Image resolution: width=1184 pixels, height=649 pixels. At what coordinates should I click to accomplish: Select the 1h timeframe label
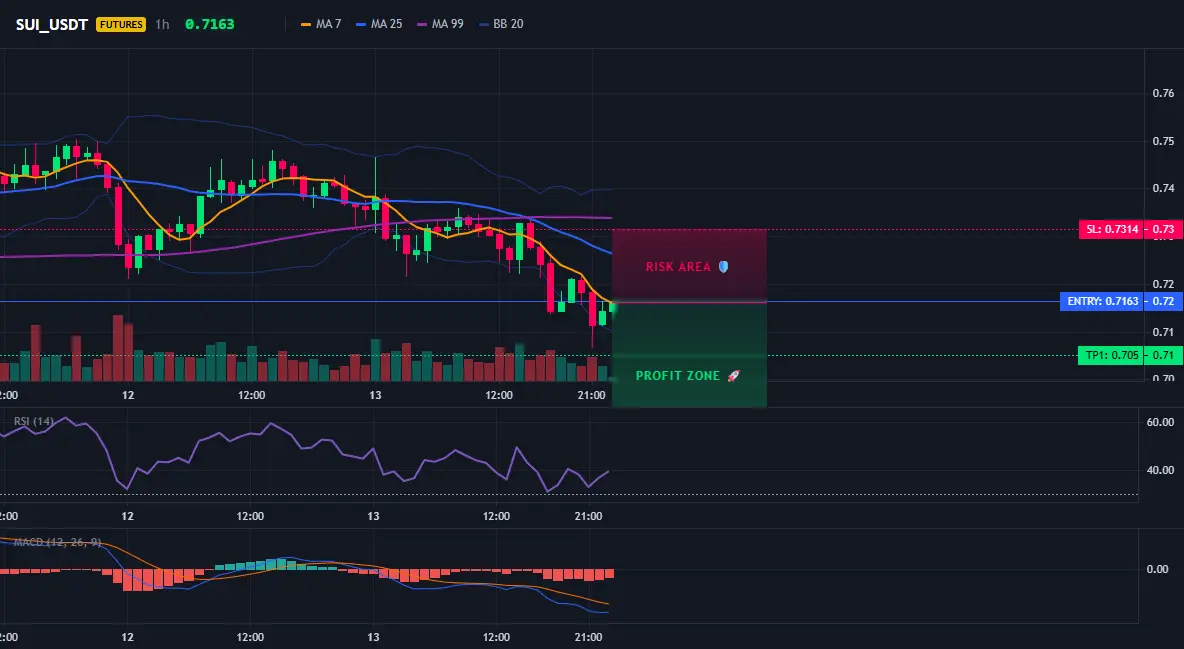pyautogui.click(x=162, y=24)
